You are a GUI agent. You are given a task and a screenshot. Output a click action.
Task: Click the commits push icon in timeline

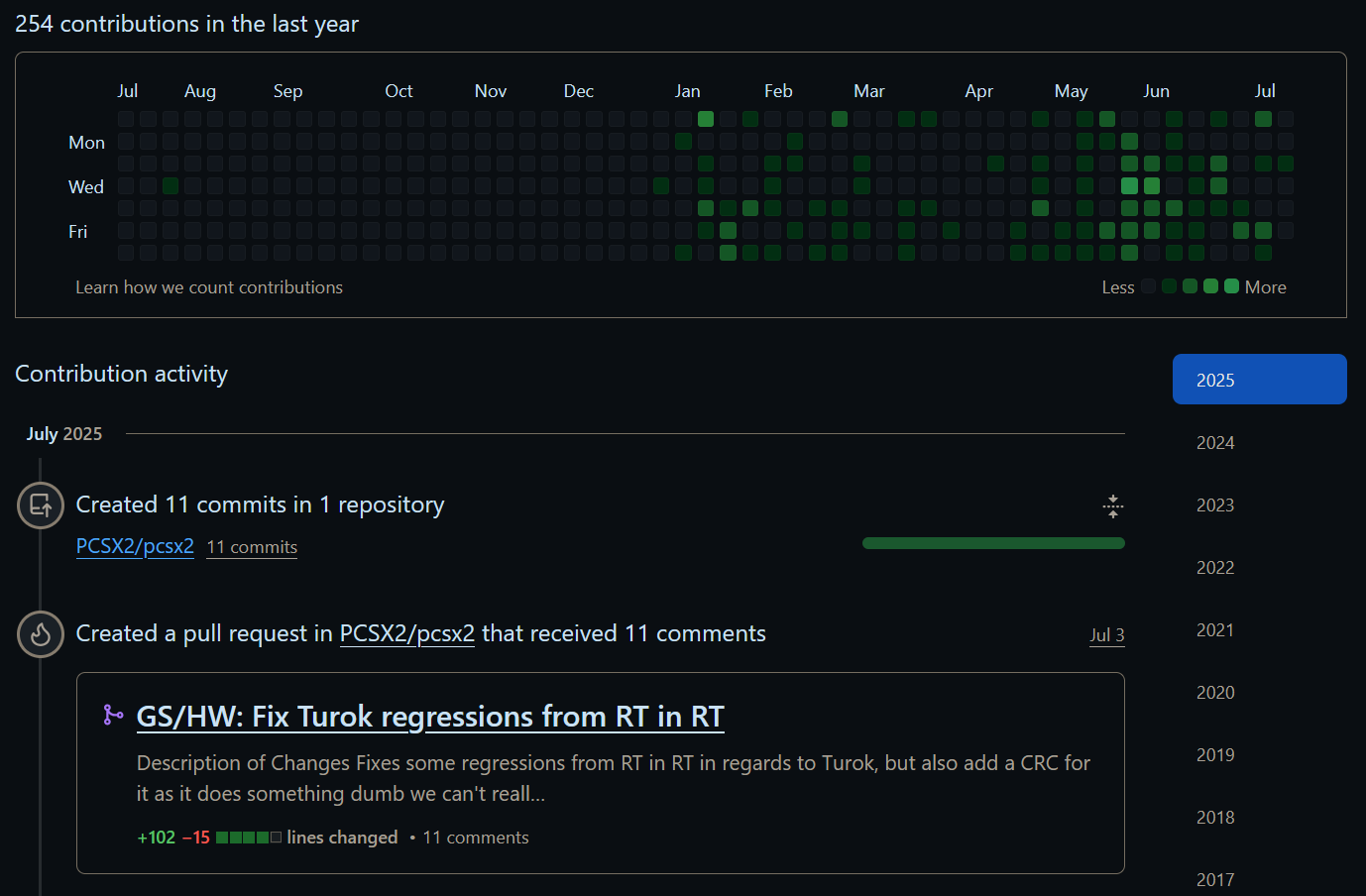[x=41, y=505]
